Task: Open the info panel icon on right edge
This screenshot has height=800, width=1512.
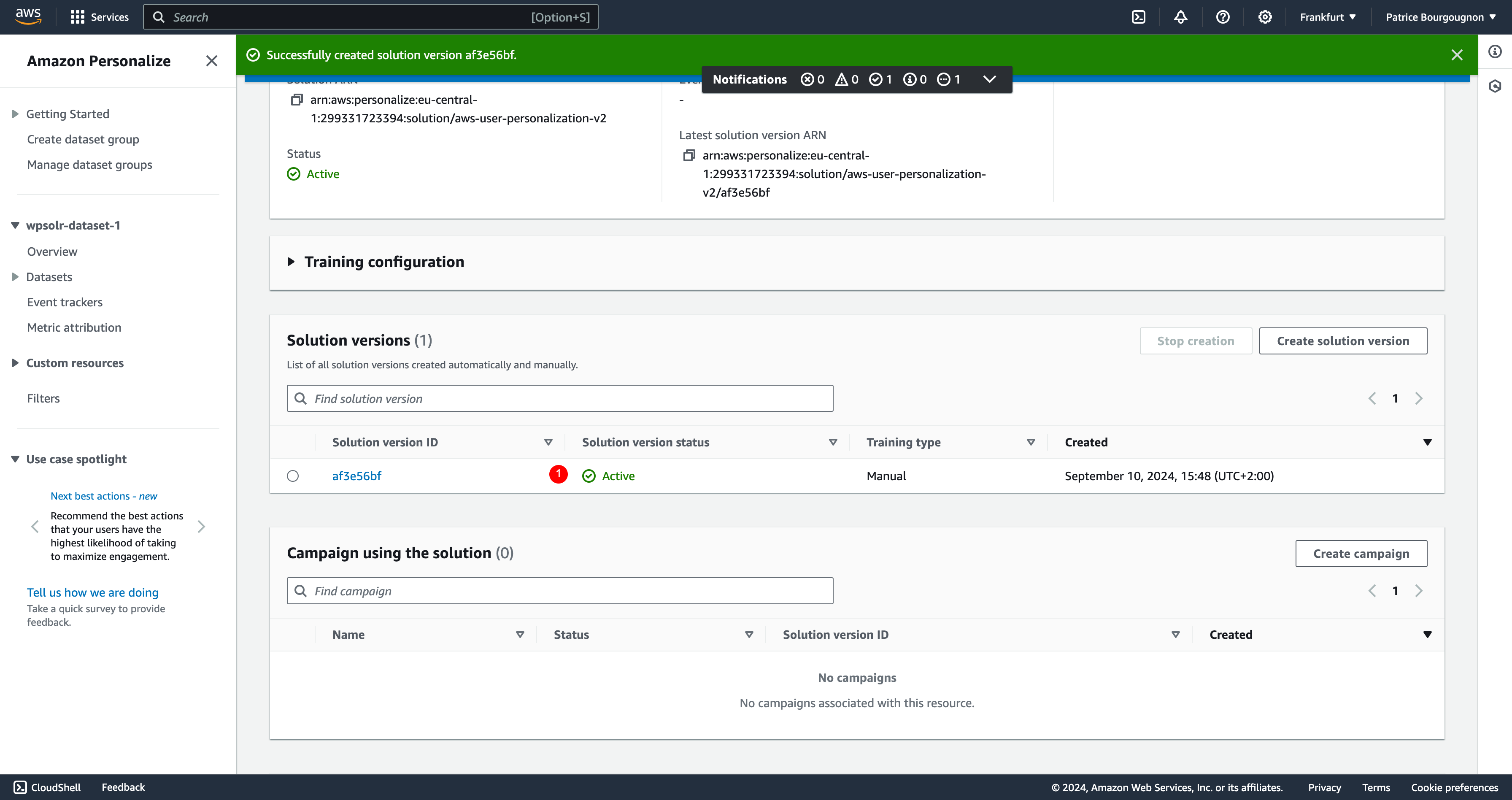Action: (x=1495, y=51)
